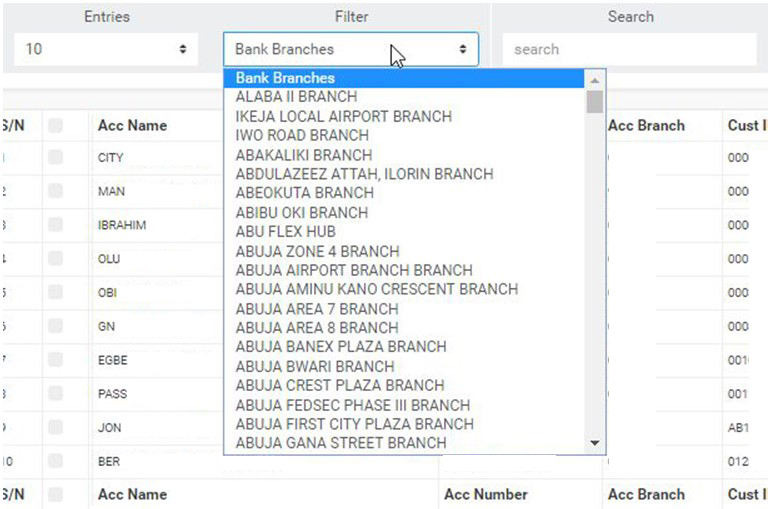The height and width of the screenshot is (509, 772).
Task: Click the dropdown list scroll-down arrow
Action: coord(595,443)
